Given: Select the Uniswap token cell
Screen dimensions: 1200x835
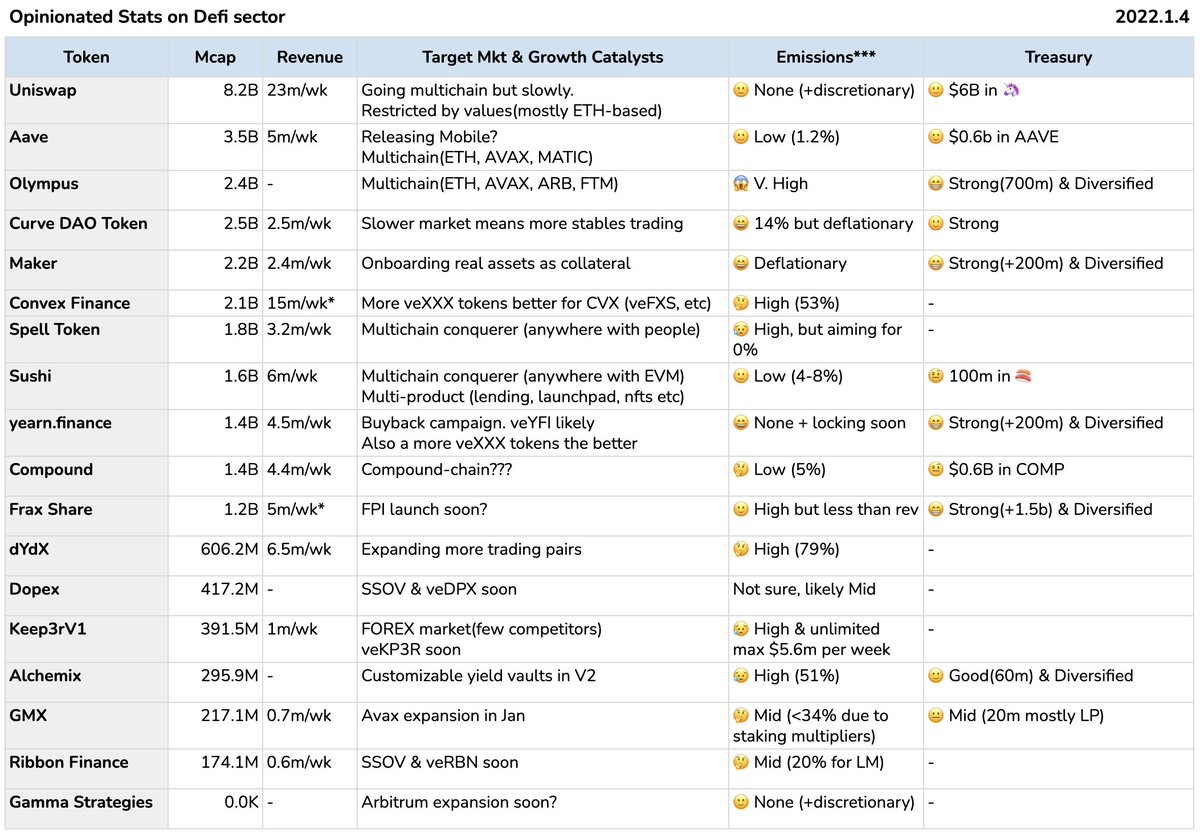Looking at the screenshot, I should [x=86, y=98].
